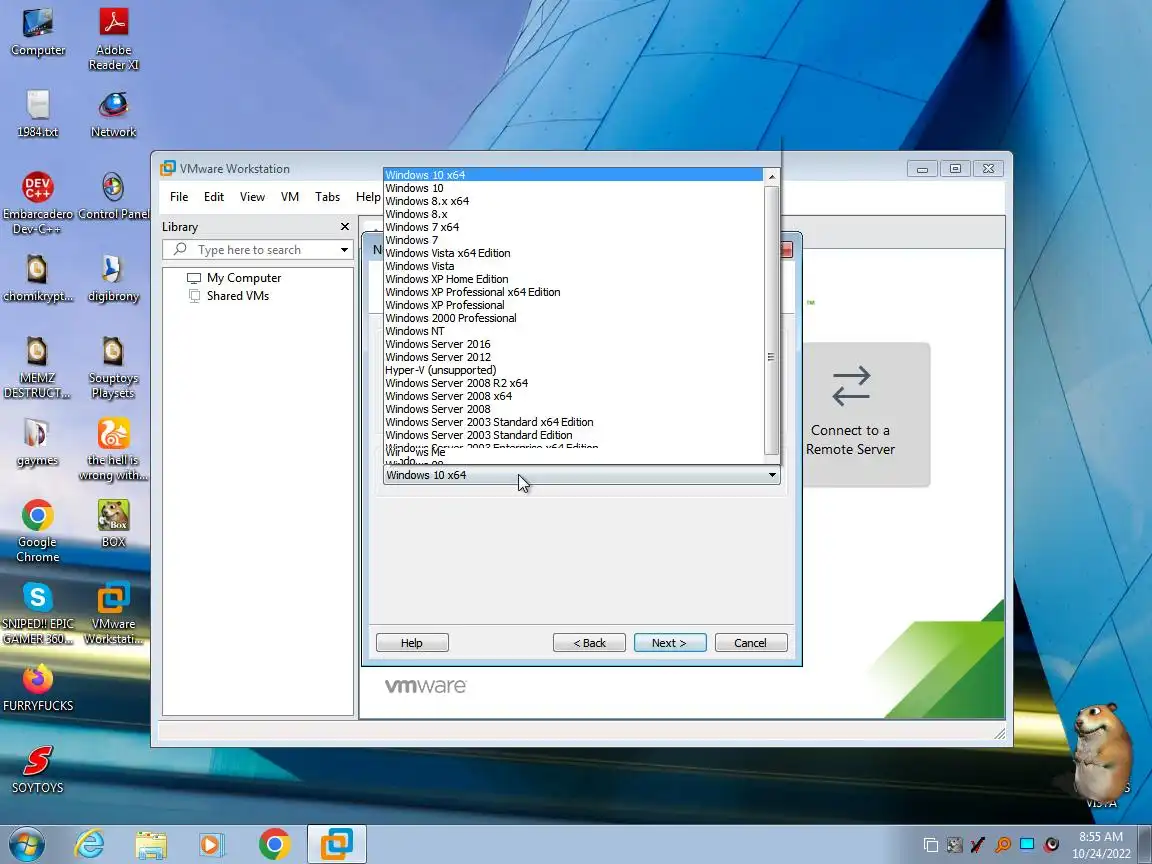
Task: Launch Google Chrome desktop icon
Action: coord(37,531)
